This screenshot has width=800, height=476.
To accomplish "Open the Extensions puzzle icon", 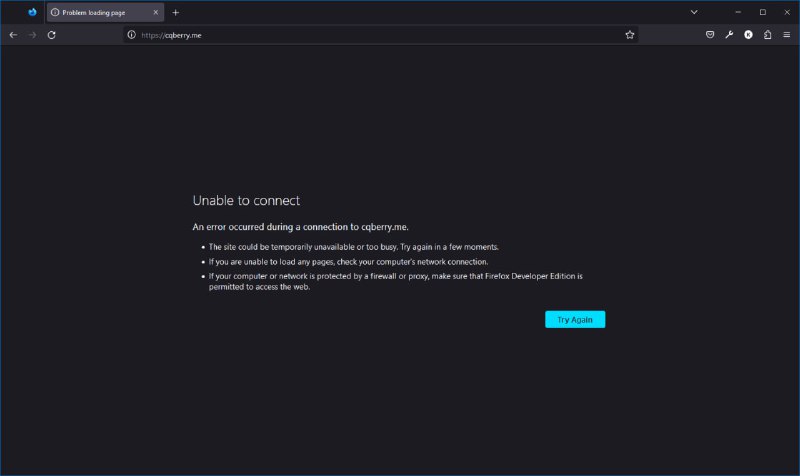I will point(767,34).
